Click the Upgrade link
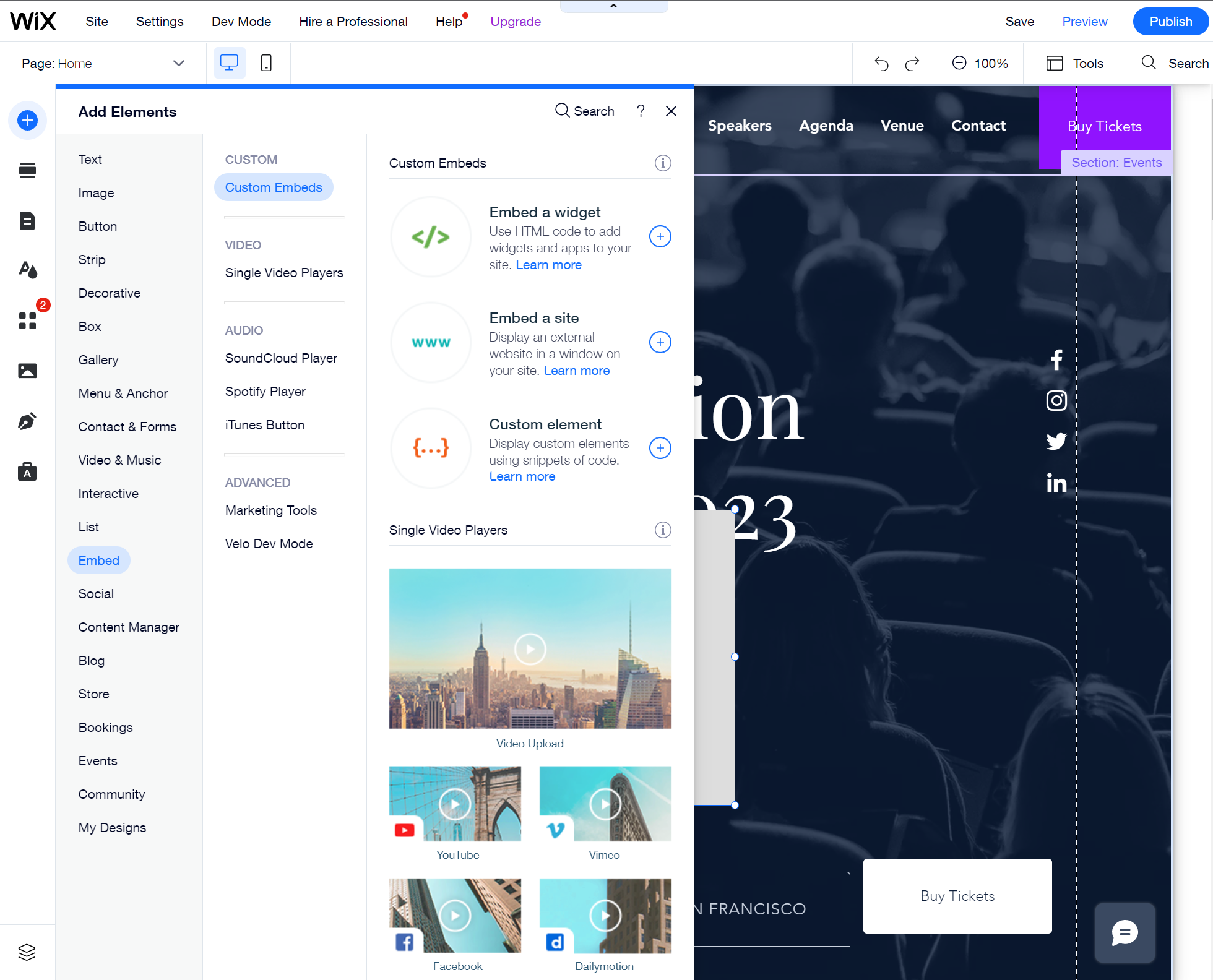Screen dimensions: 1213x980 click(516, 22)
